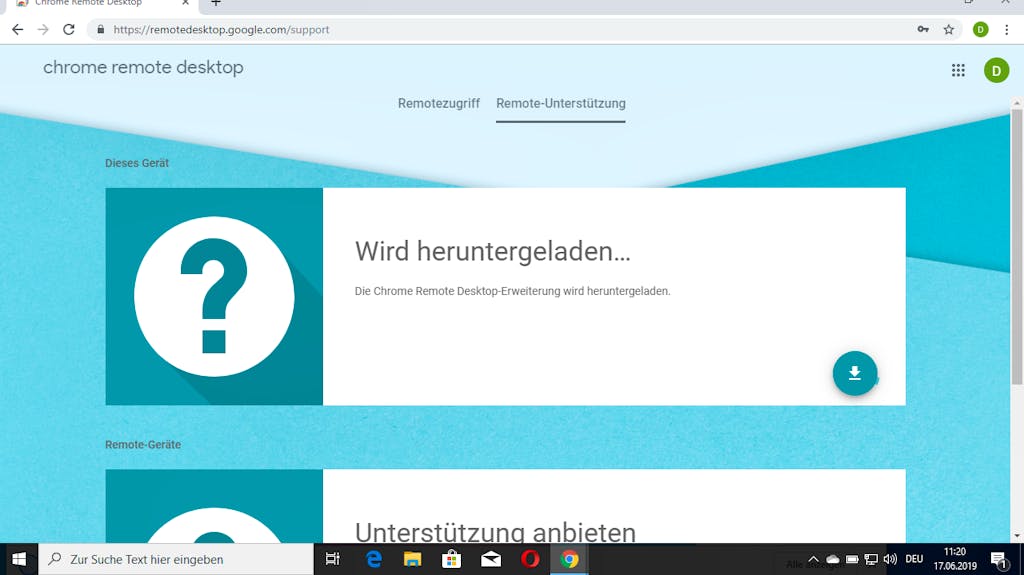Click the address bar URL

[221, 29]
